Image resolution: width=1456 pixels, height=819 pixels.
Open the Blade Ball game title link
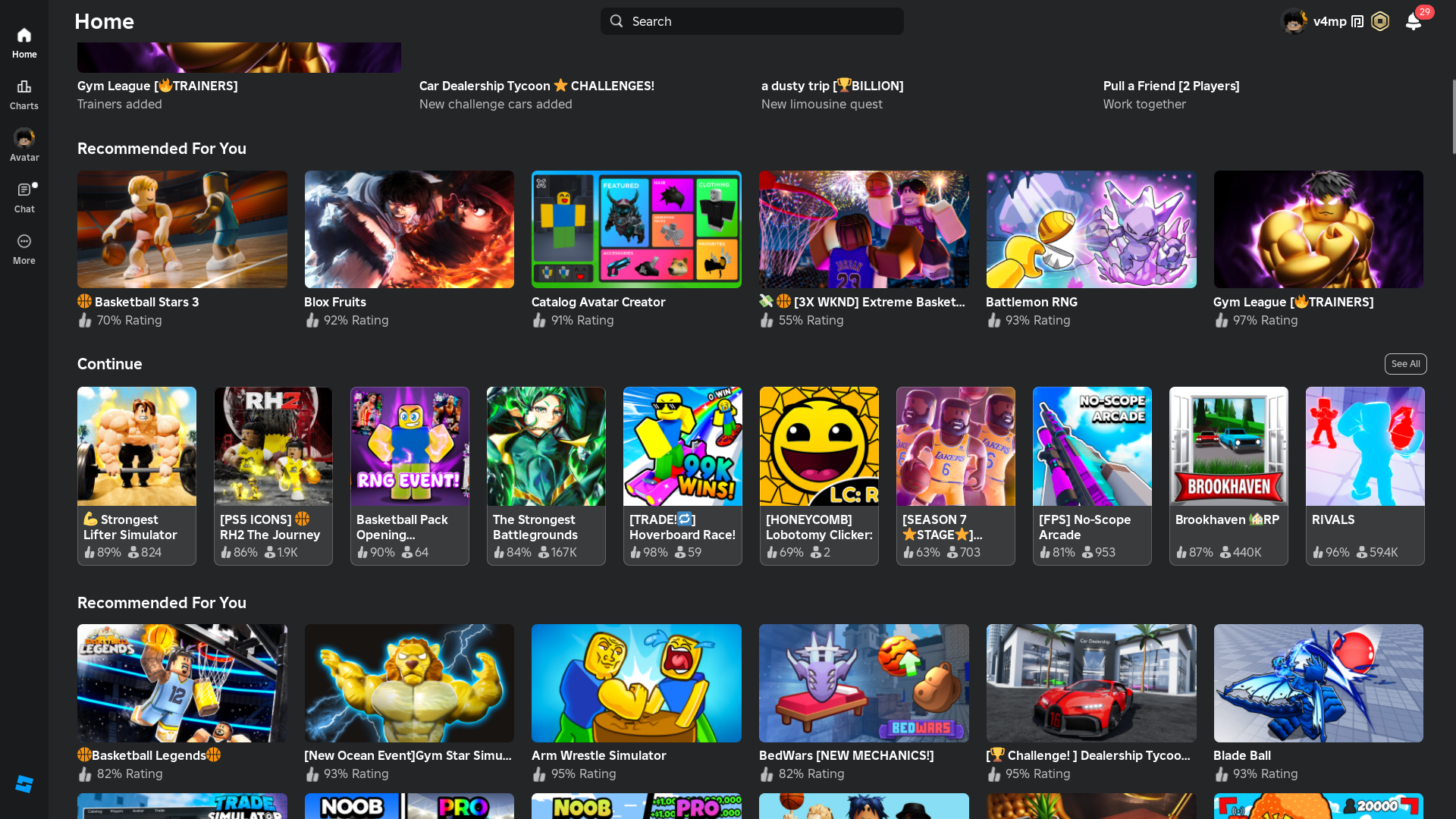[1241, 755]
